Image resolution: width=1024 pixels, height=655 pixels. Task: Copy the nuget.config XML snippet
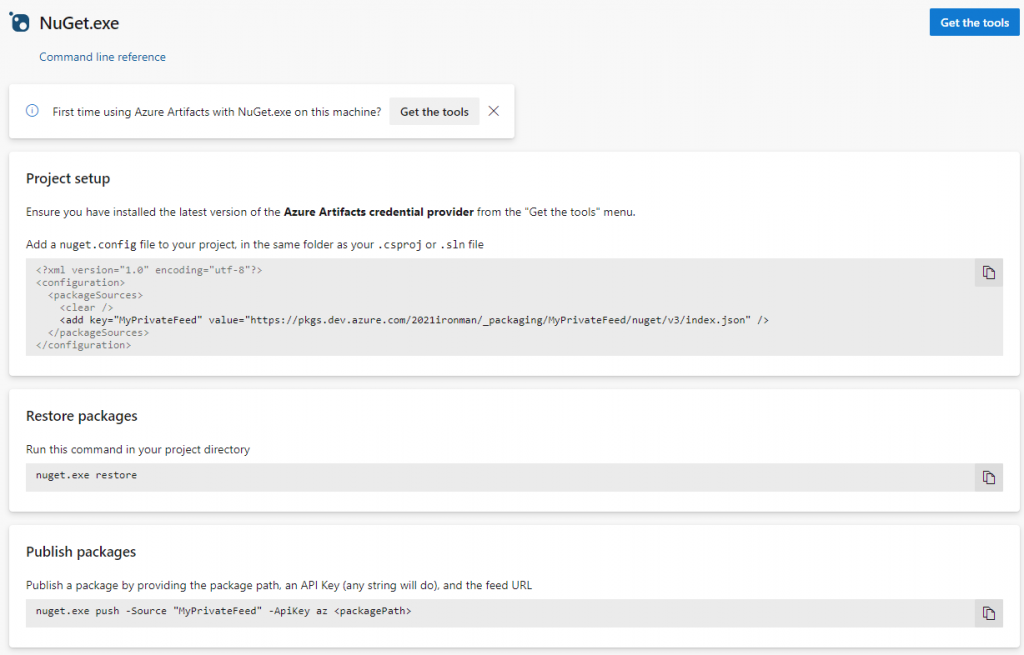coord(988,273)
